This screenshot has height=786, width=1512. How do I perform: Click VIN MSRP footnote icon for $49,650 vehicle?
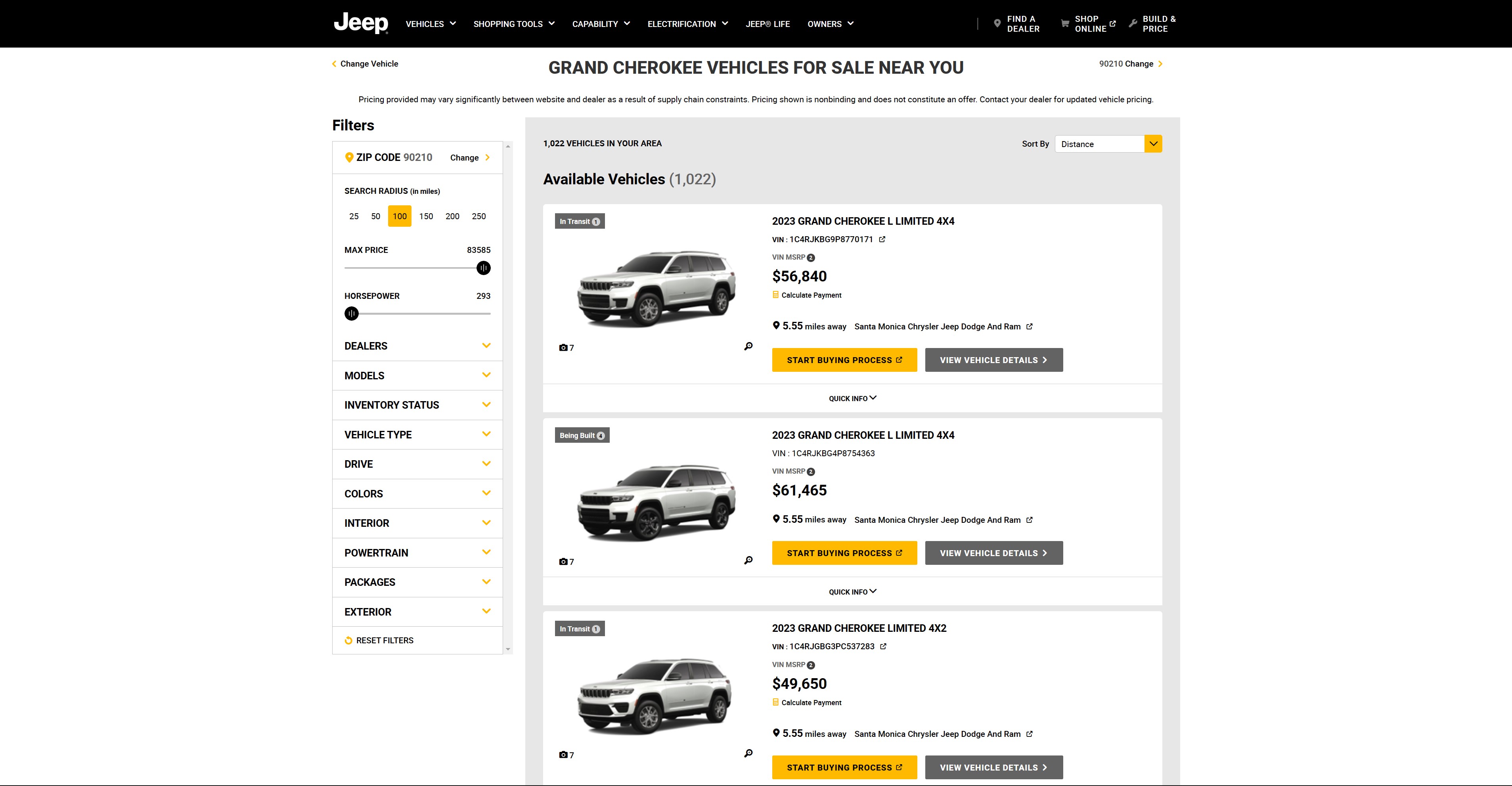(811, 665)
